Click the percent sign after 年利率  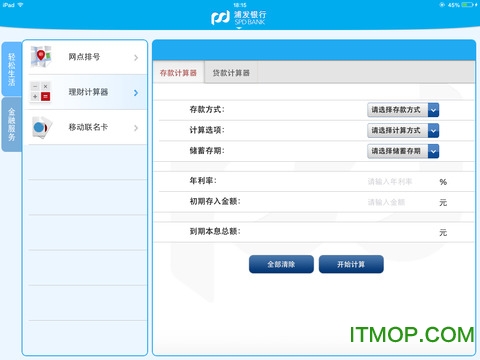[443, 182]
